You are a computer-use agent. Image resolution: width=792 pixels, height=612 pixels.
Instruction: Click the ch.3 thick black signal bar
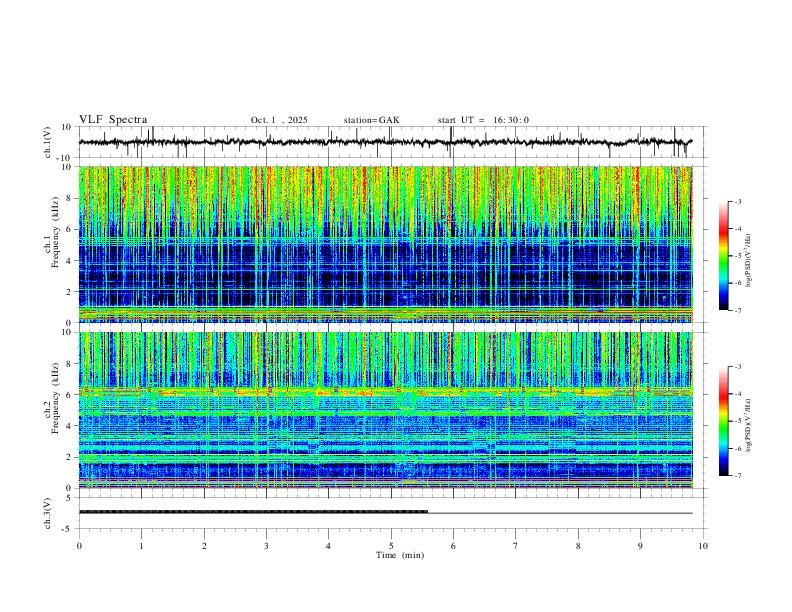254,512
